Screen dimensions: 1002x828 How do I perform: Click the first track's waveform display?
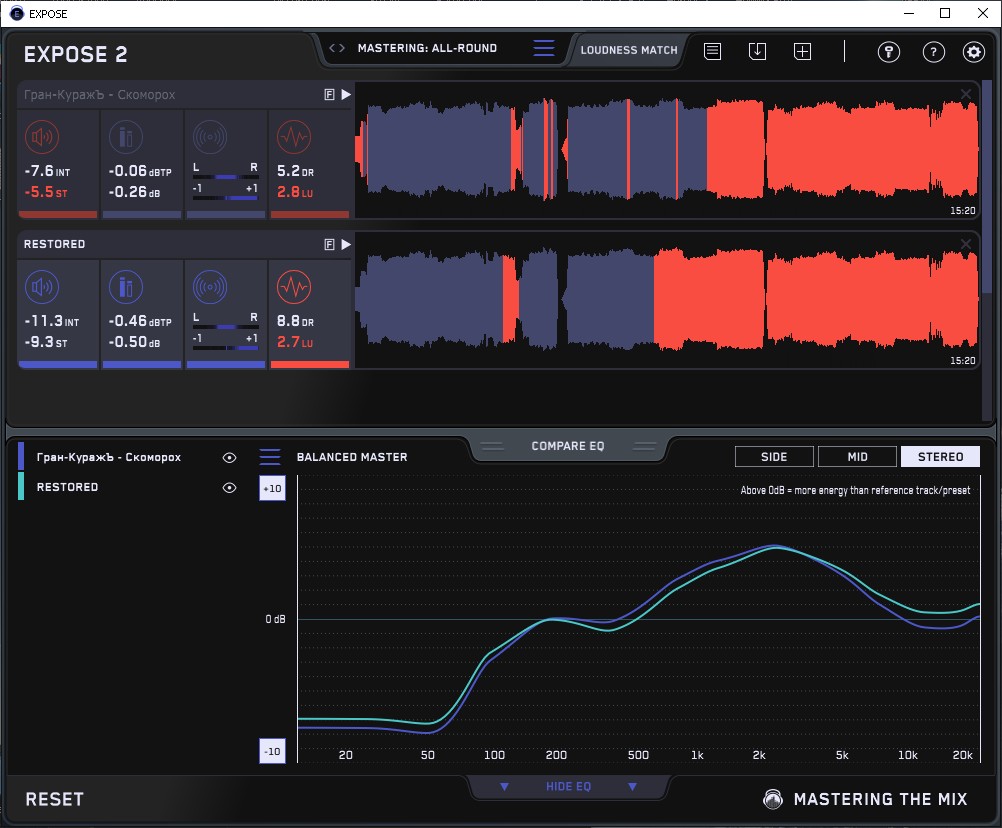[668, 150]
